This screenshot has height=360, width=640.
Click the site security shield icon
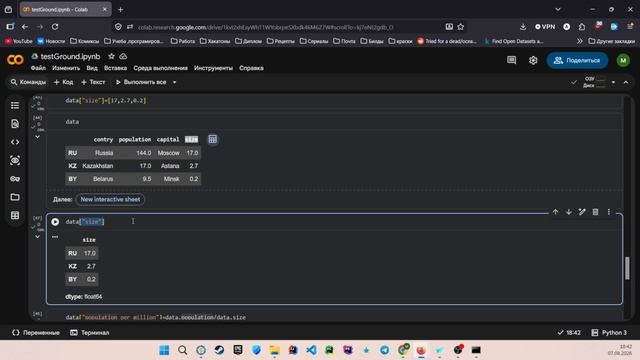[x=118, y=27]
